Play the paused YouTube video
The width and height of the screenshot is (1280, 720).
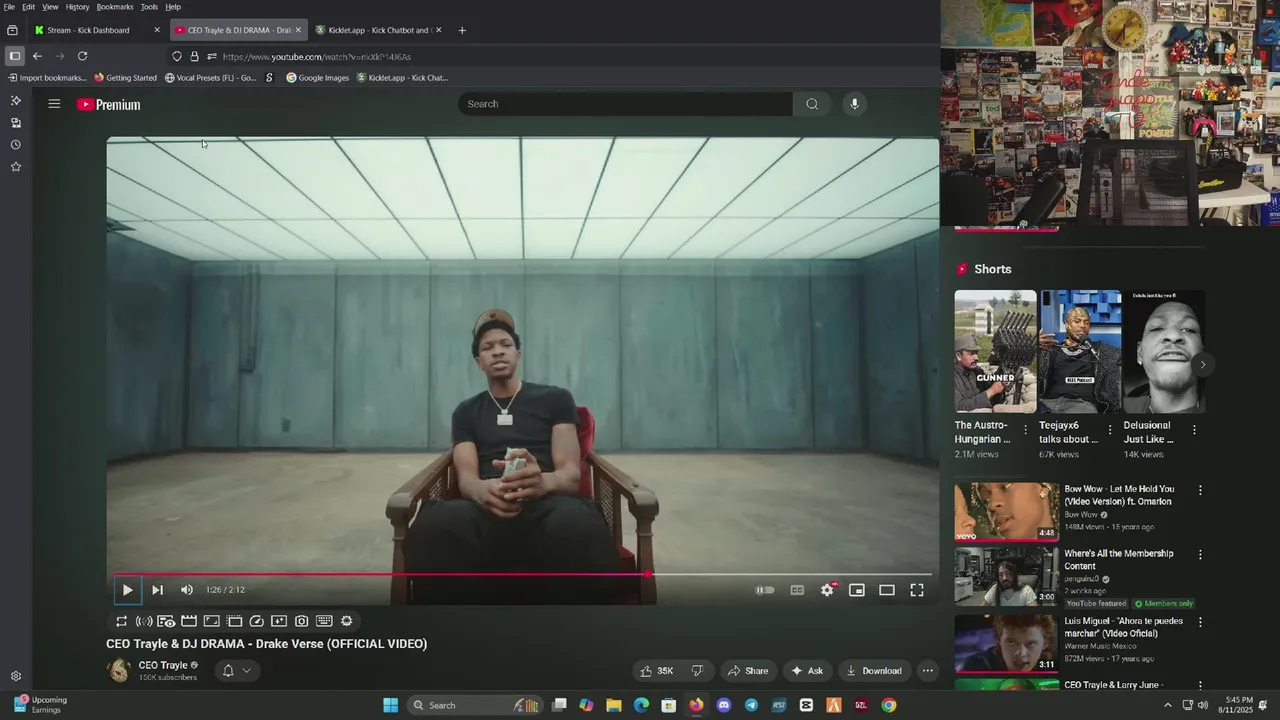127,590
